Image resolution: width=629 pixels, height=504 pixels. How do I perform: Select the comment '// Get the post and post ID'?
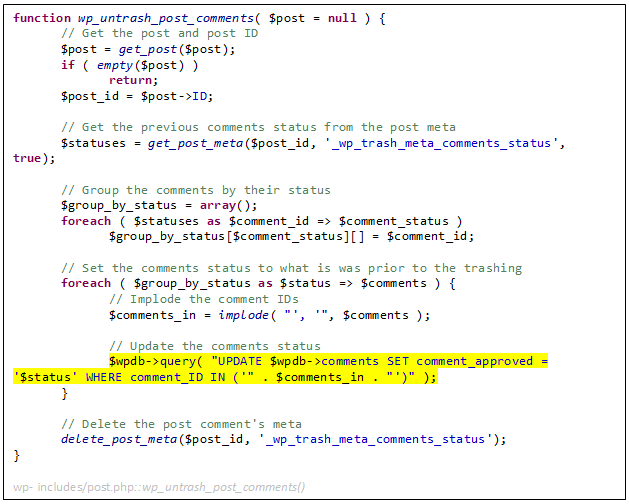pyautogui.click(x=160, y=33)
